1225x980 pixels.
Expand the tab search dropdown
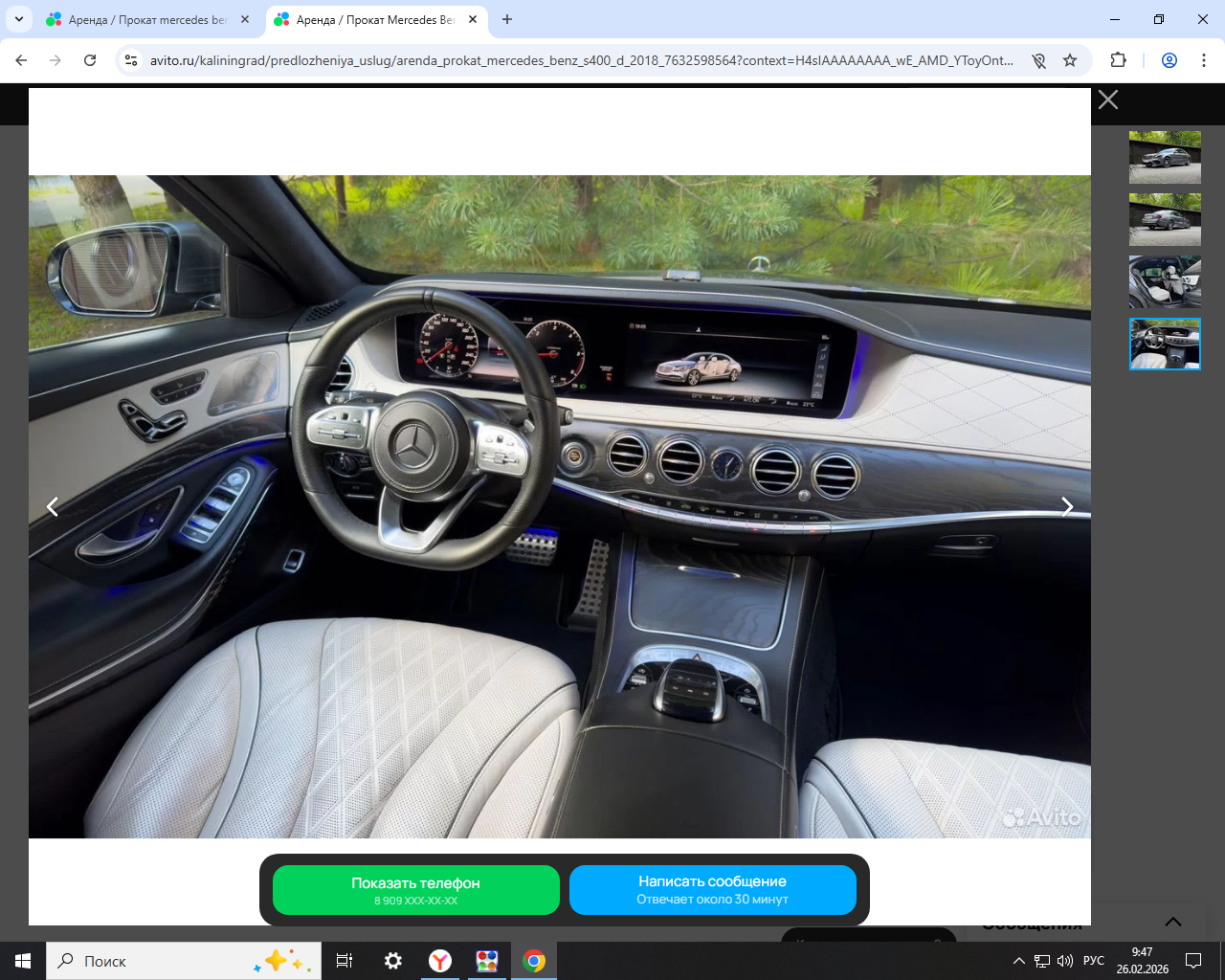click(19, 20)
